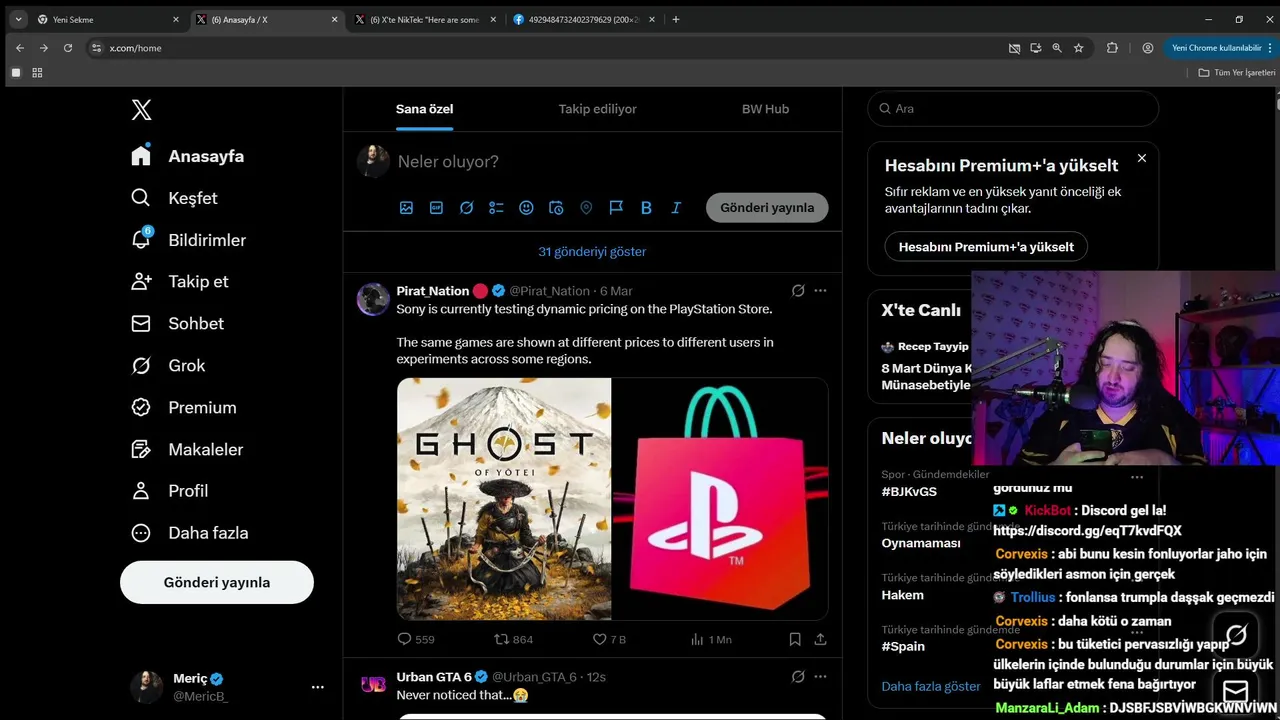Open the #BJKvGS trending topic

909,492
